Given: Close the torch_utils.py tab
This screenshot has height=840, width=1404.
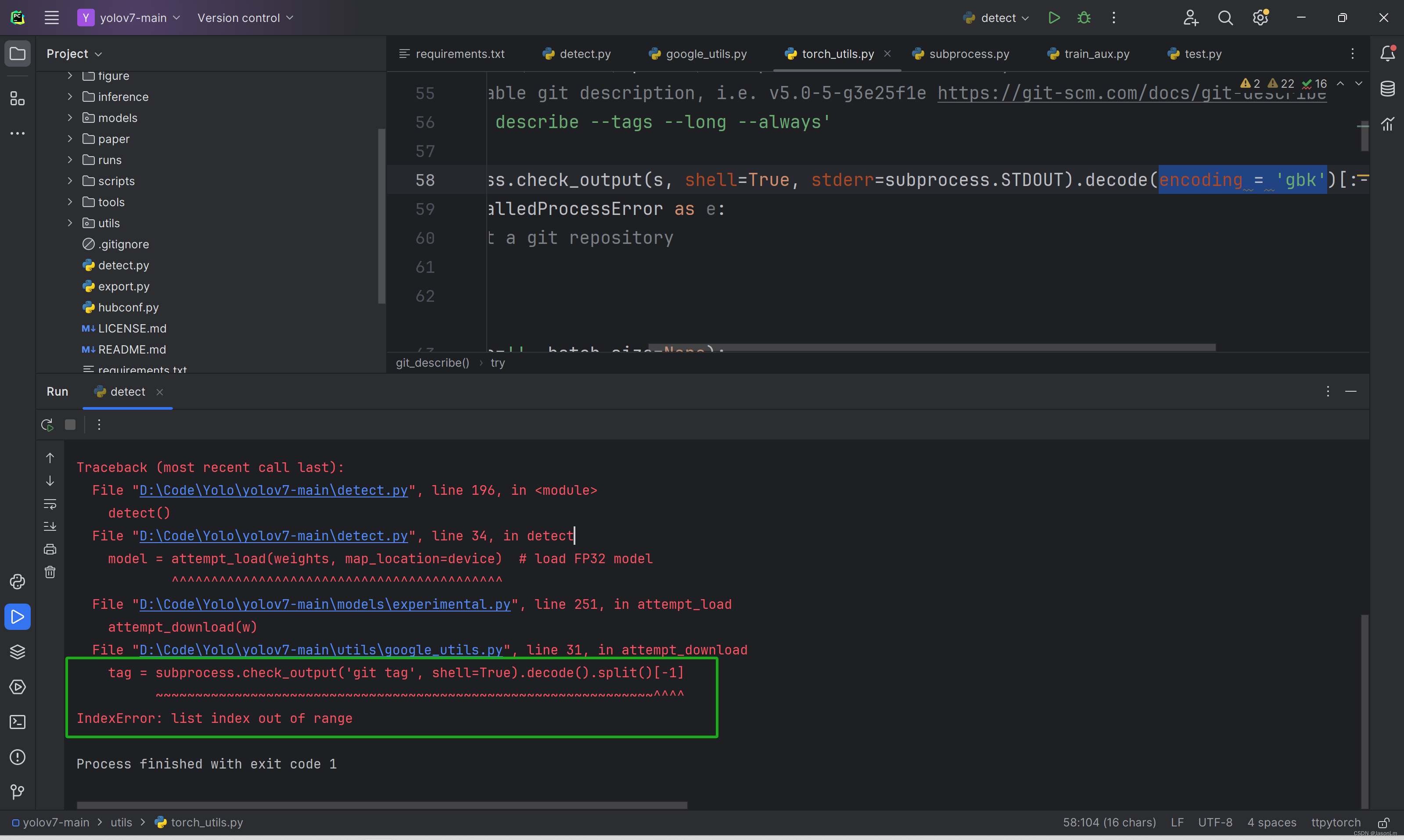Looking at the screenshot, I should pos(887,54).
